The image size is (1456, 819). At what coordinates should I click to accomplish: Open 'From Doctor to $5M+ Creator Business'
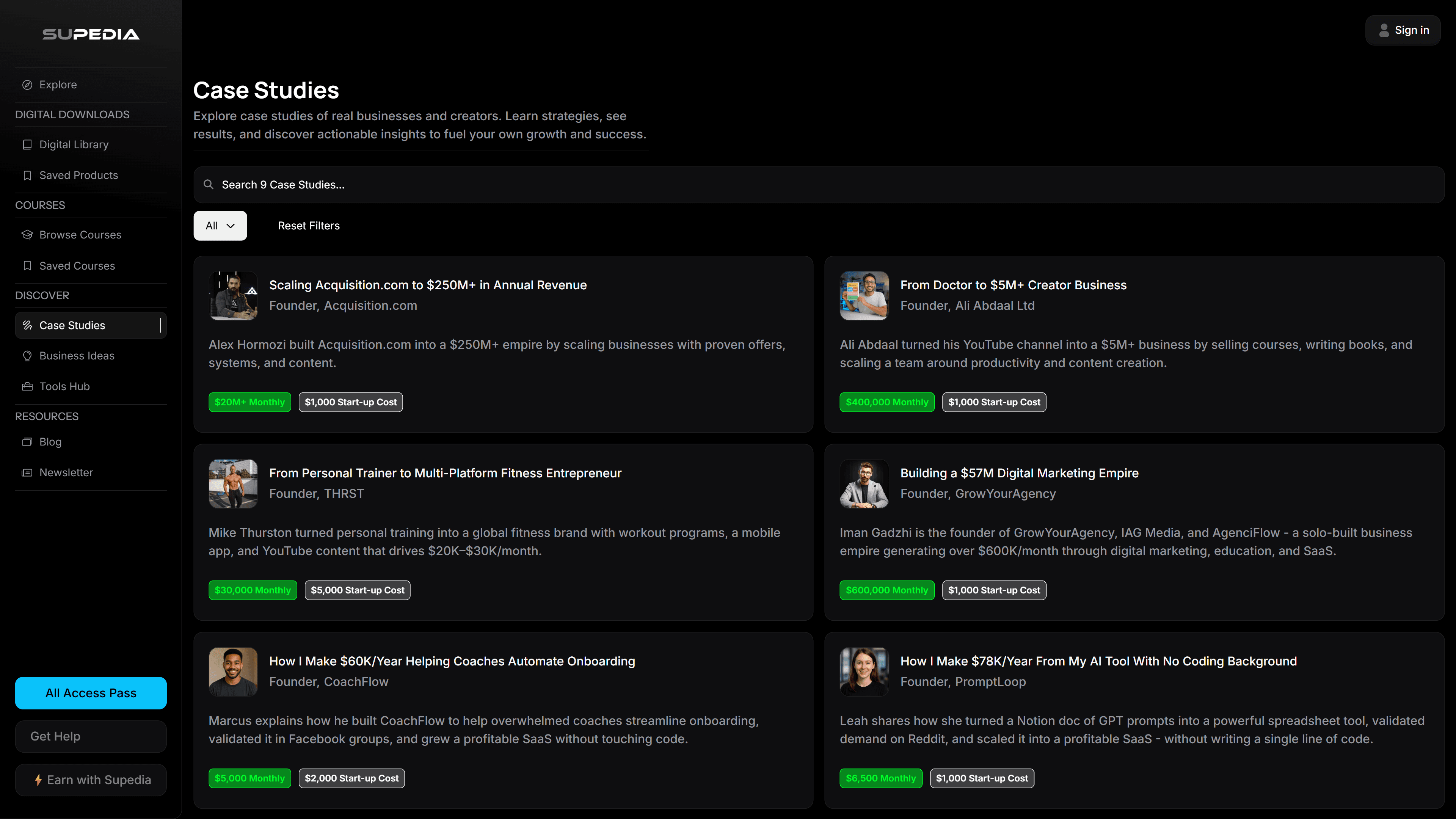point(1014,285)
